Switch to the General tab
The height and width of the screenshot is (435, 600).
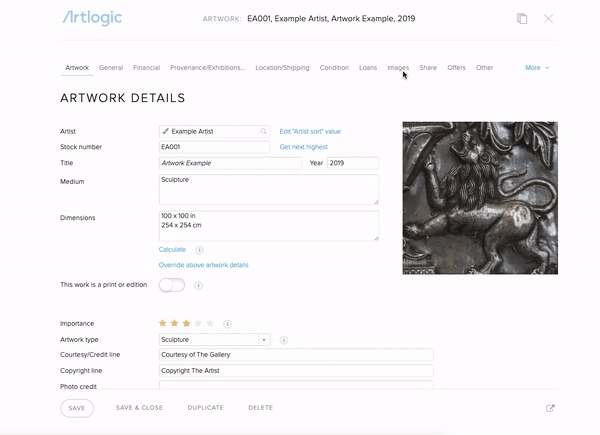111,68
